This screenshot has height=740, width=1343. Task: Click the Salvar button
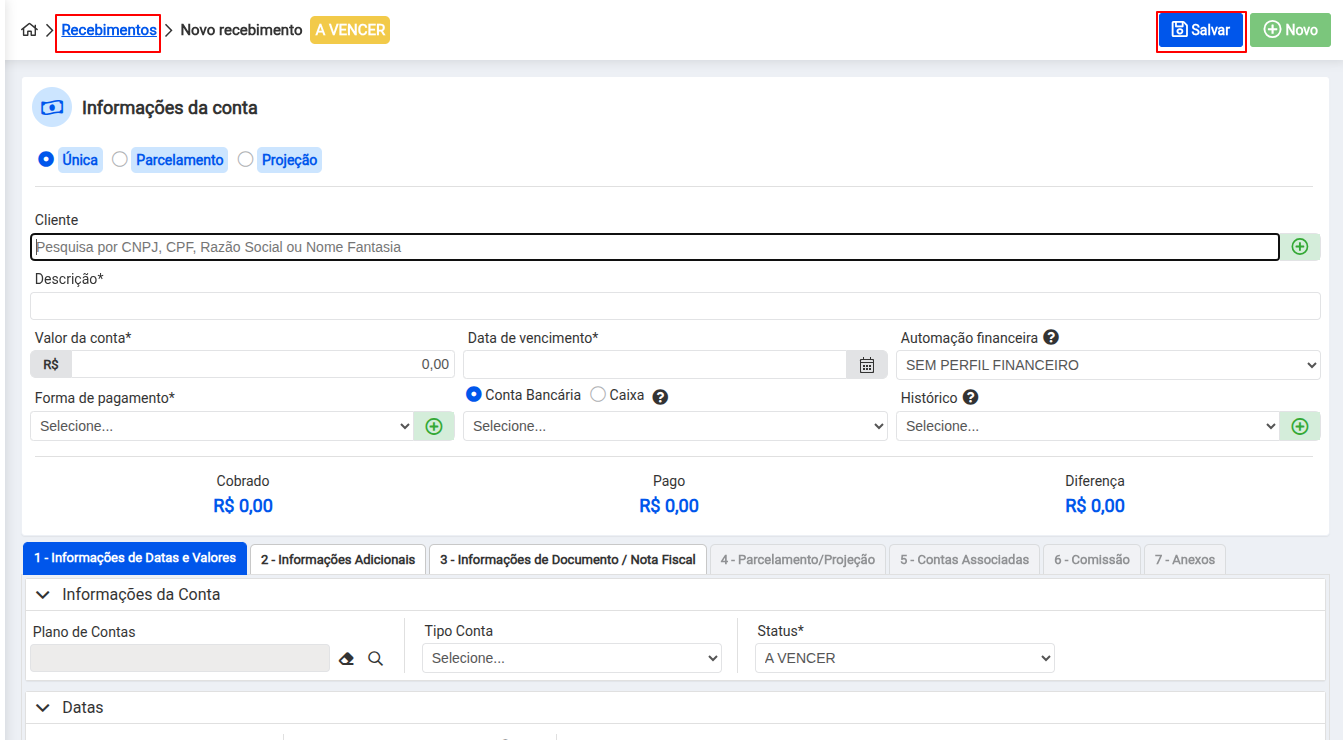pyautogui.click(x=1200, y=30)
